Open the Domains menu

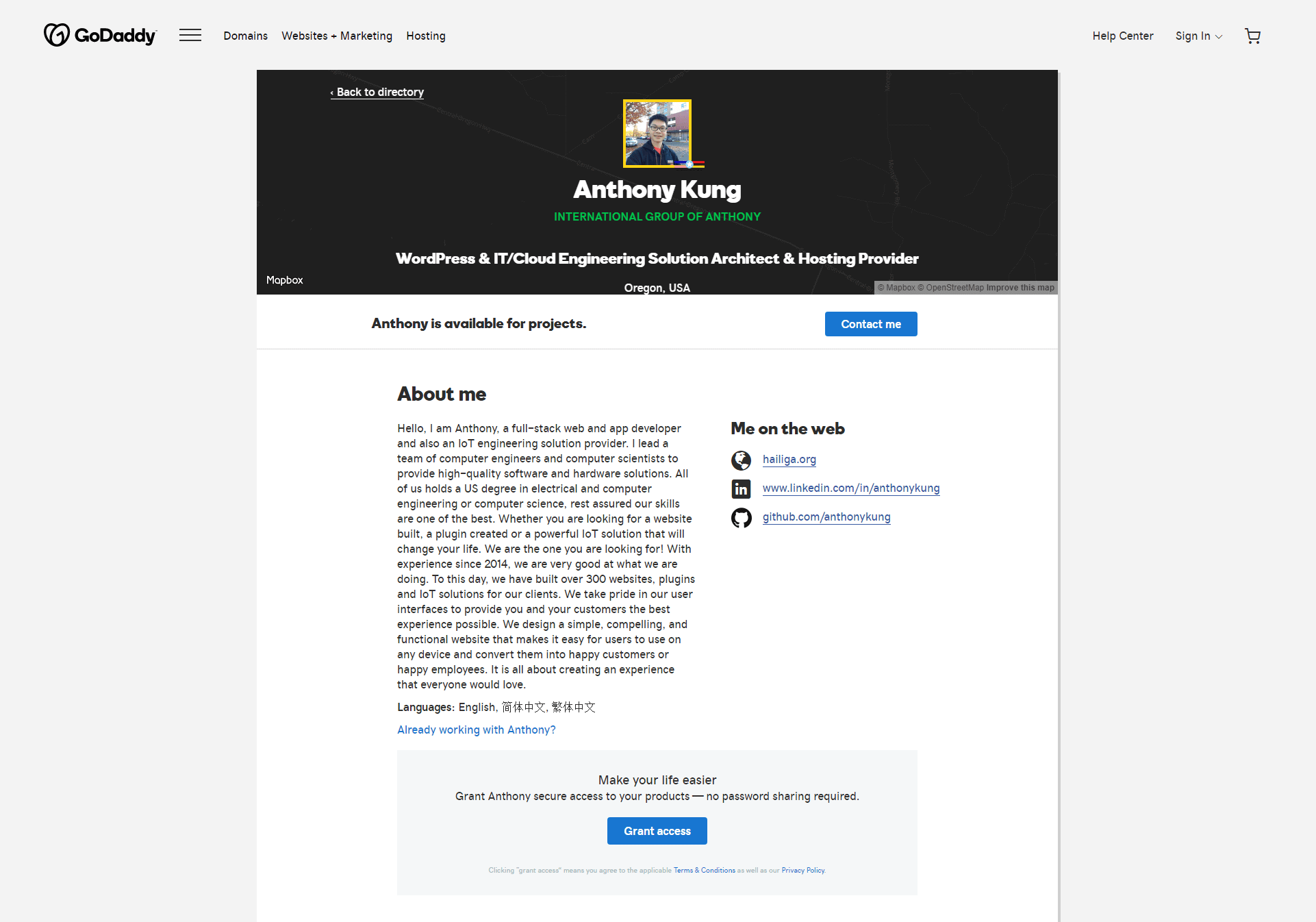pos(245,36)
